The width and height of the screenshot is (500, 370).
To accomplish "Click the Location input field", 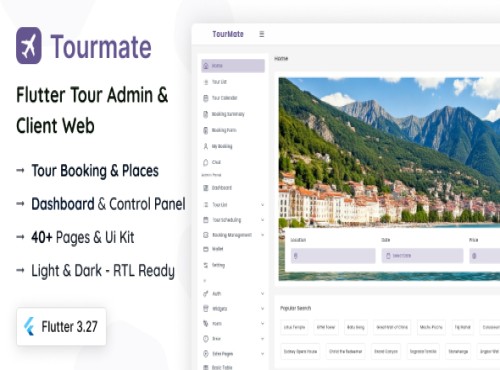I will pyautogui.click(x=333, y=256).
